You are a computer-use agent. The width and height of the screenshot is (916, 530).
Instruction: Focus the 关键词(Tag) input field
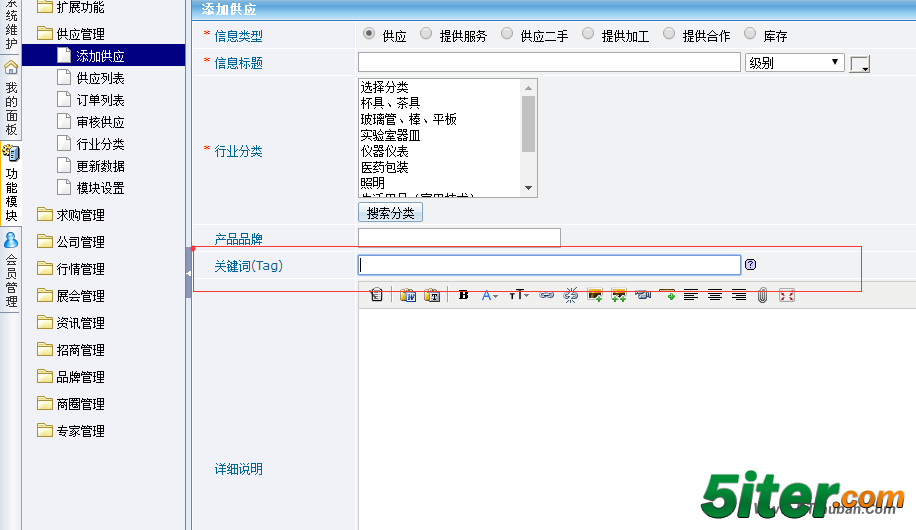tap(549, 265)
